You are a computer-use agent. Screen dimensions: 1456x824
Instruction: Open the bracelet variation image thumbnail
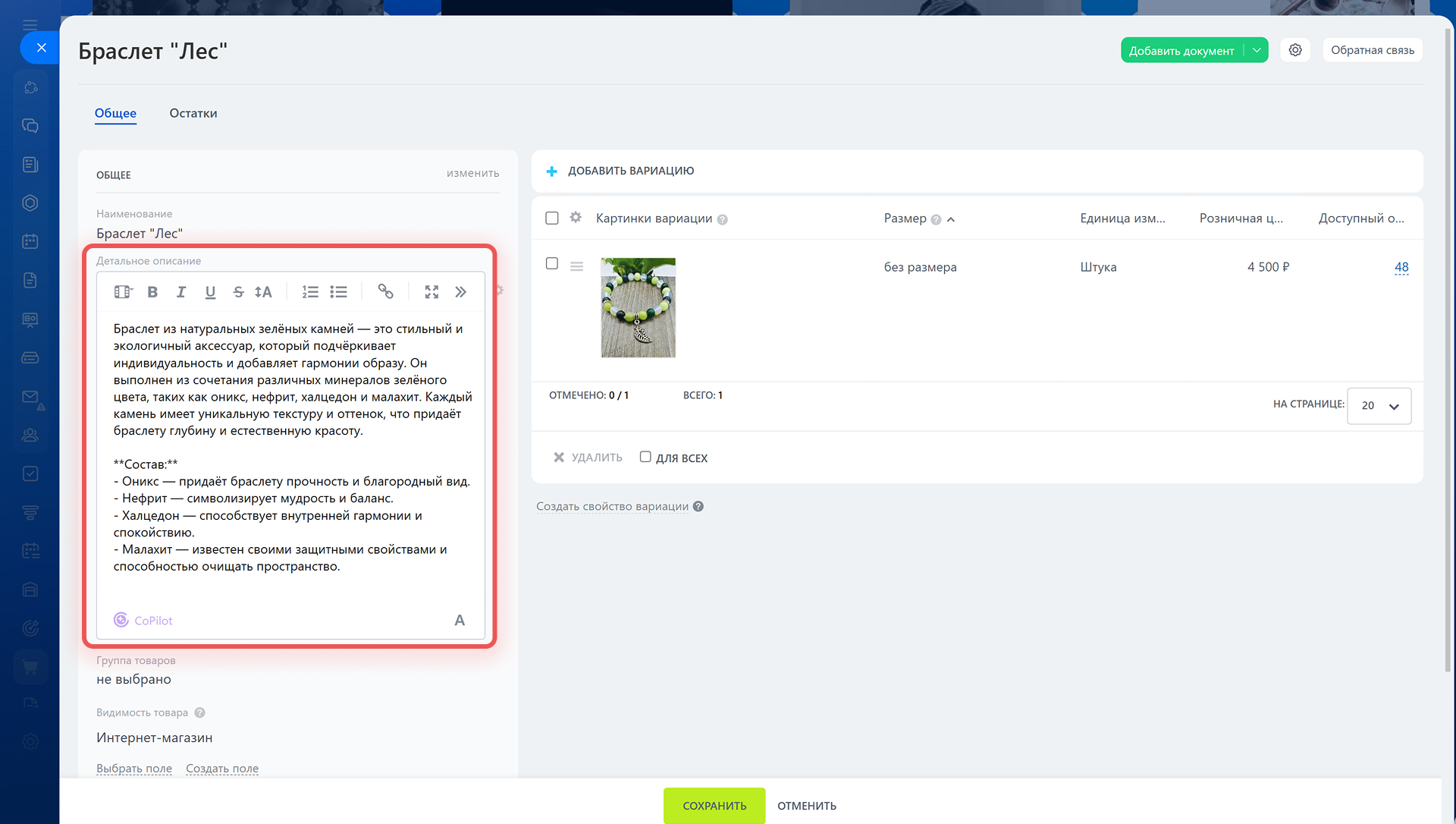click(638, 307)
